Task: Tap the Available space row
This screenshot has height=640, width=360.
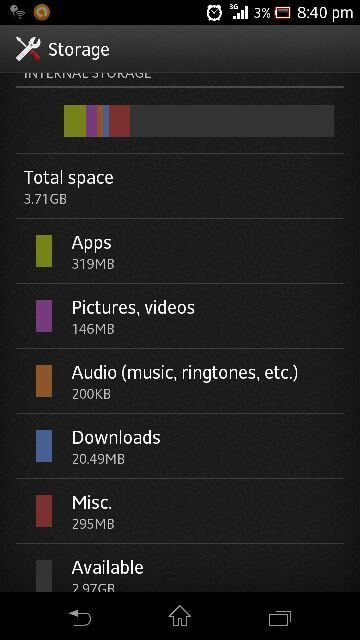Action: [x=180, y=568]
